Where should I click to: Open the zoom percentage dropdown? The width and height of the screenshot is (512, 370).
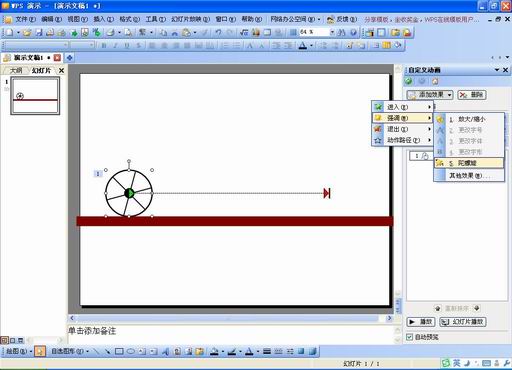[332, 32]
